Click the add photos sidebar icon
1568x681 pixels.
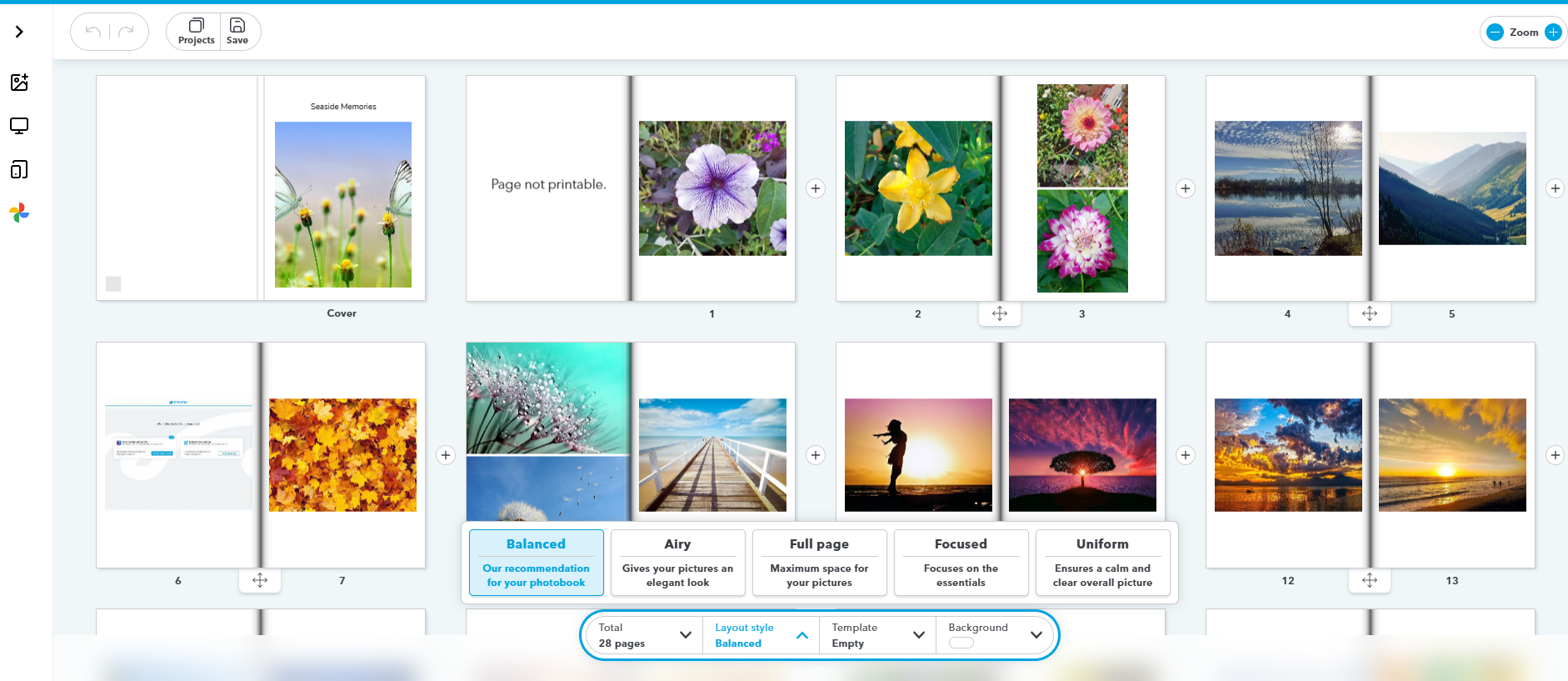point(19,83)
